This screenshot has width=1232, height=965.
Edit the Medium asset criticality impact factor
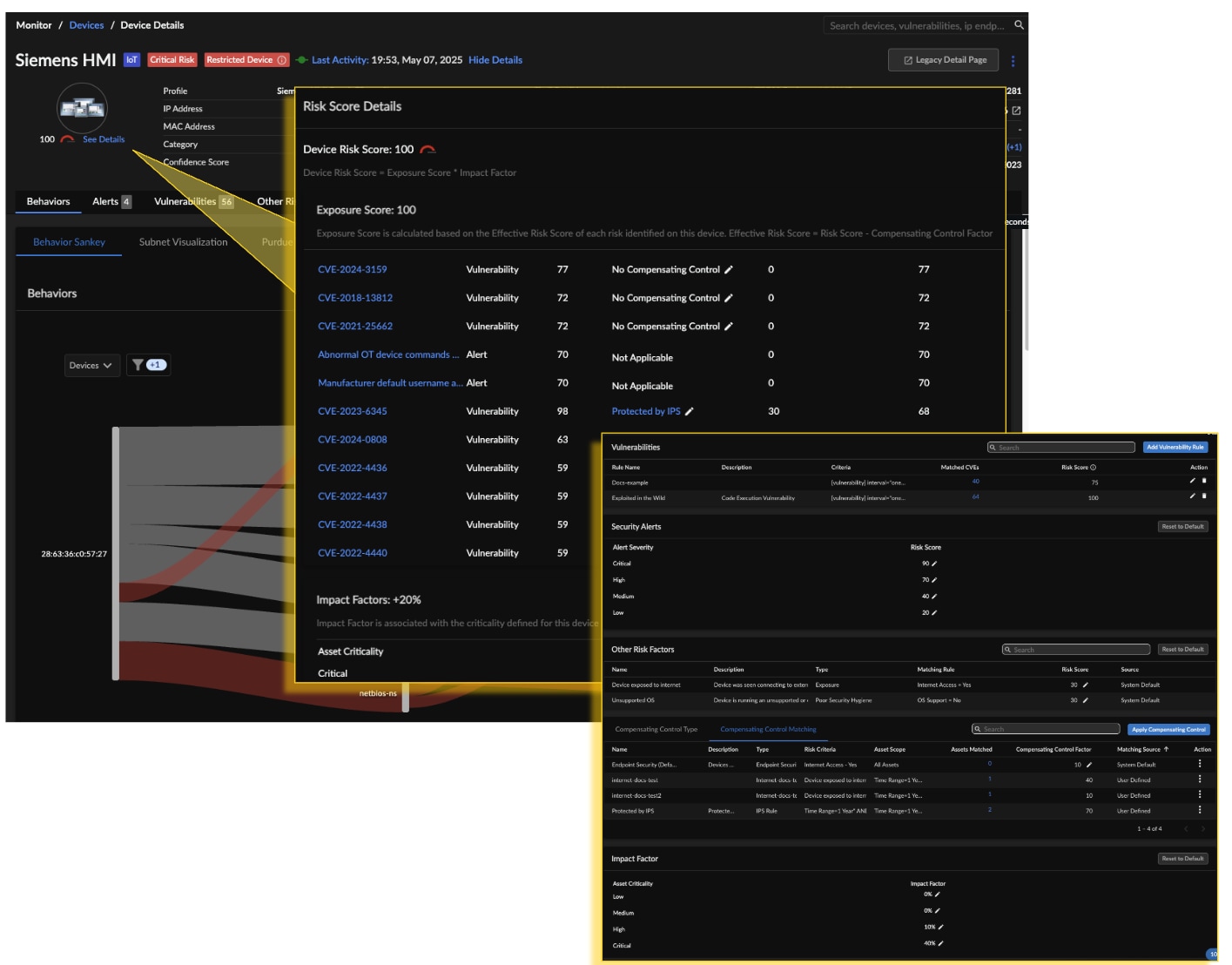coord(938,911)
